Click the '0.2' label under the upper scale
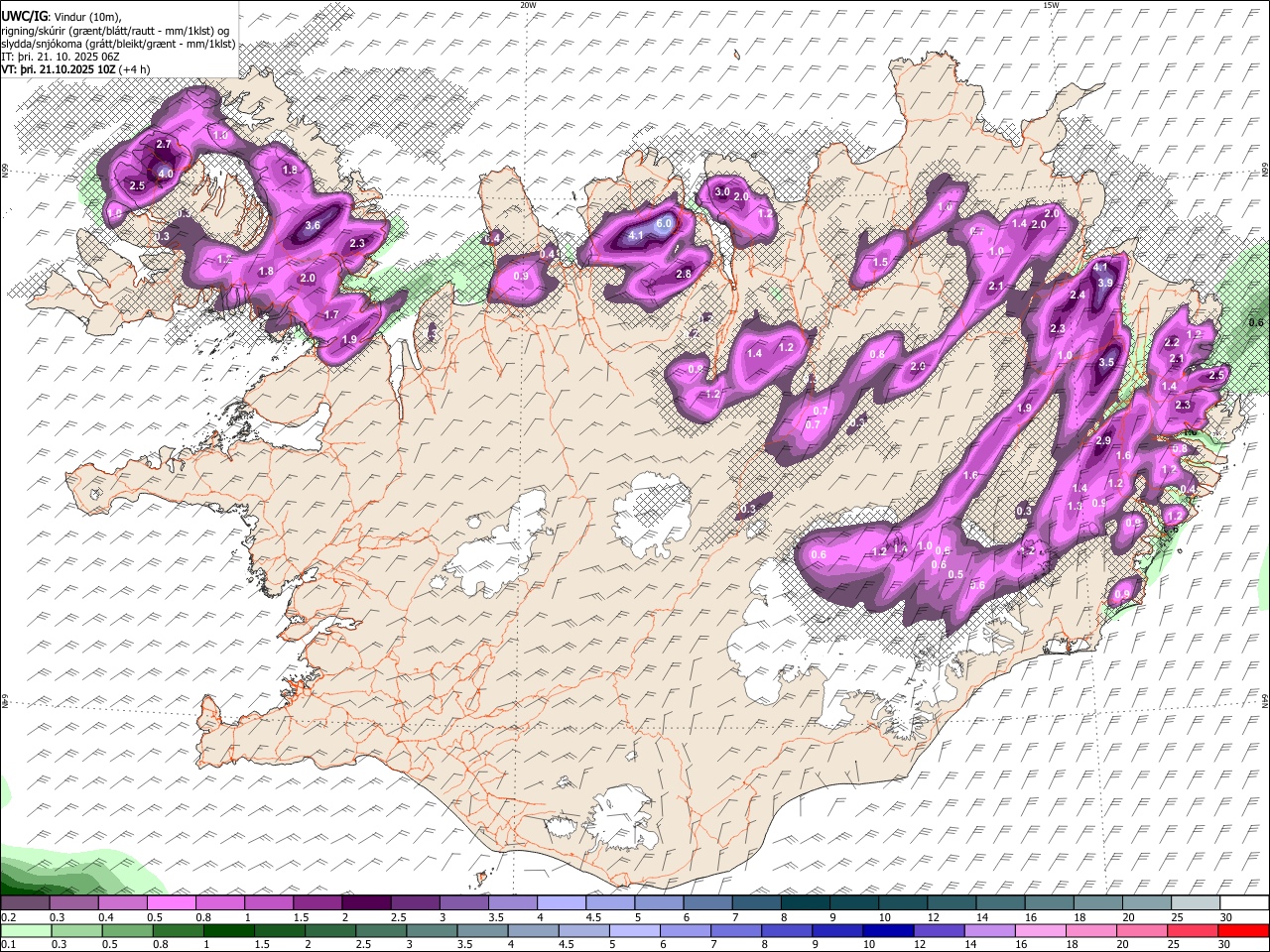This screenshot has width=1270, height=952. coord(8,917)
